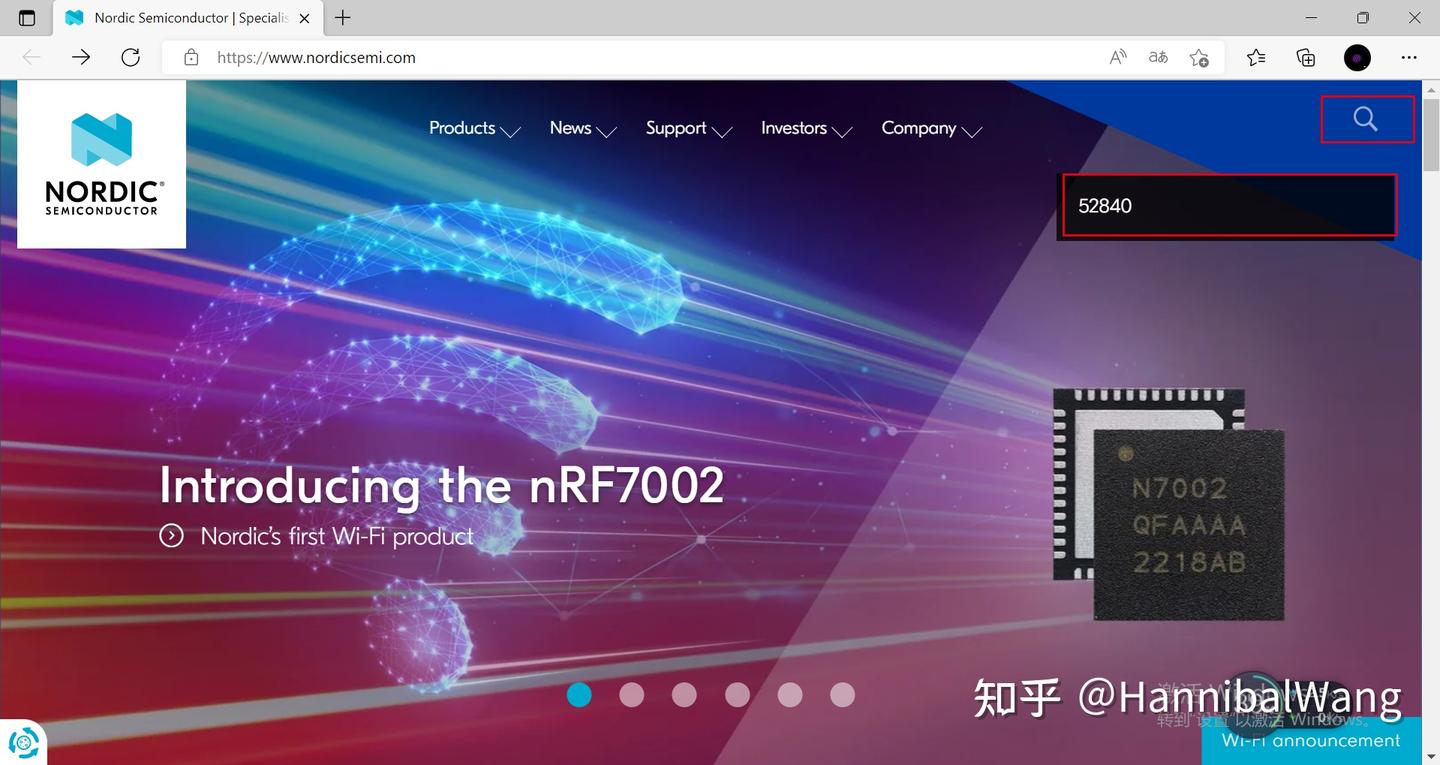
Task: Select Investors in the navigation menu
Action: pyautogui.click(x=793, y=128)
